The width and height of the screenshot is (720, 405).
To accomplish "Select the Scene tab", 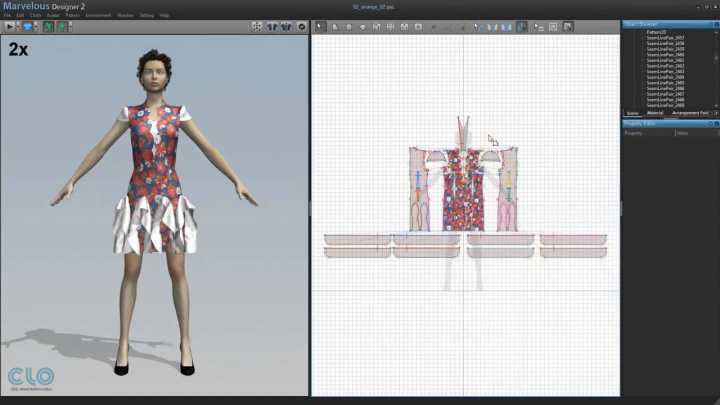I will [x=633, y=113].
